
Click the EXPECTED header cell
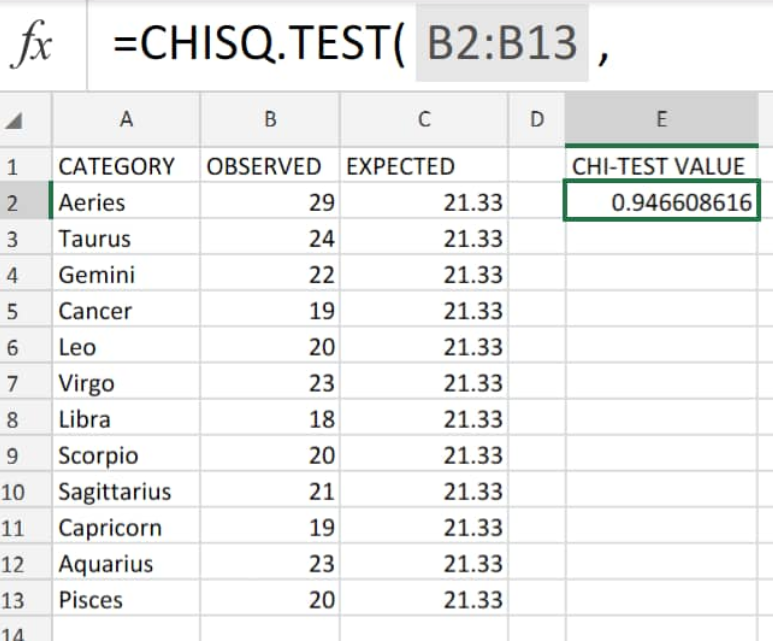pyautogui.click(x=424, y=166)
